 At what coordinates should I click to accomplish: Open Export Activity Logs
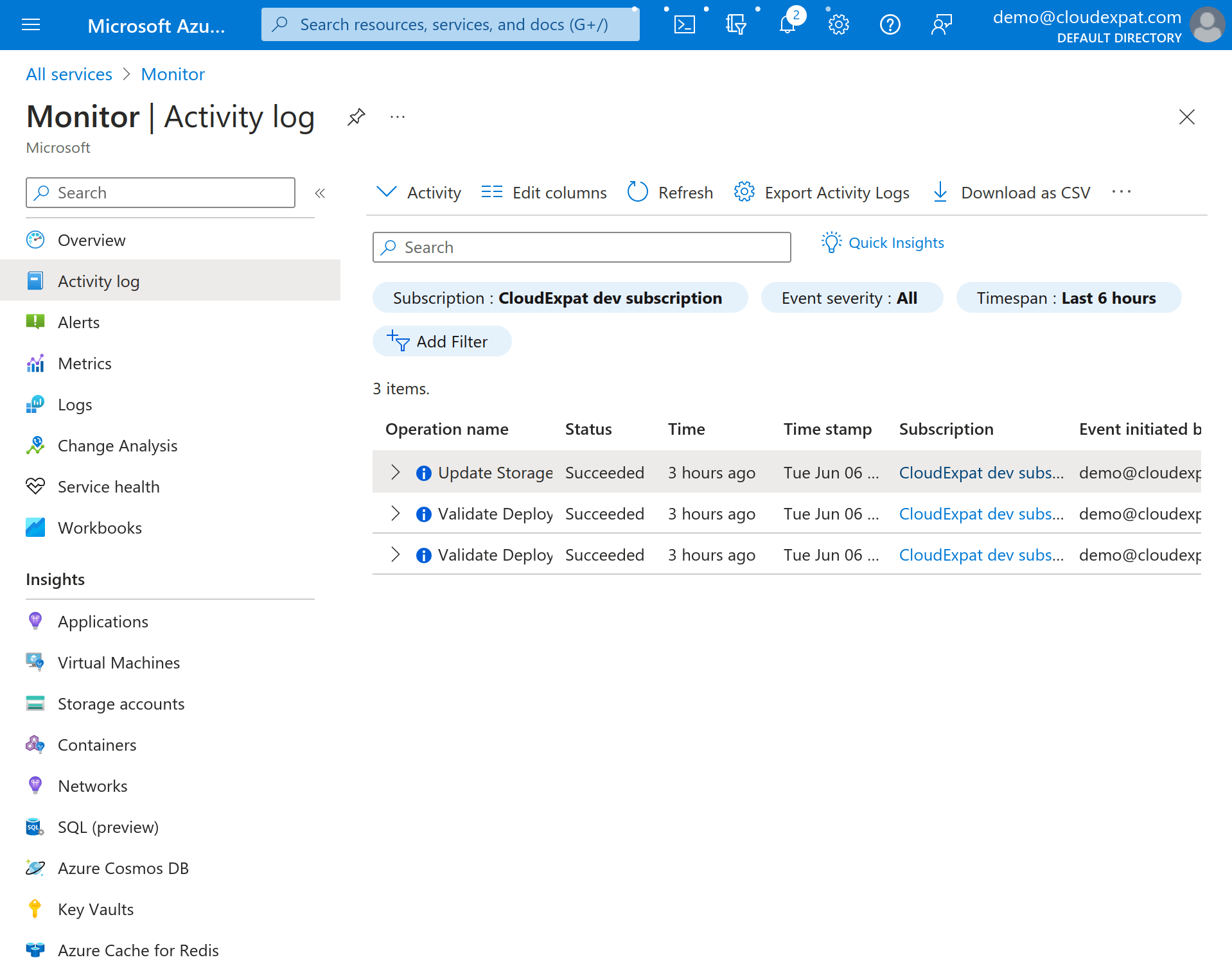pos(822,193)
